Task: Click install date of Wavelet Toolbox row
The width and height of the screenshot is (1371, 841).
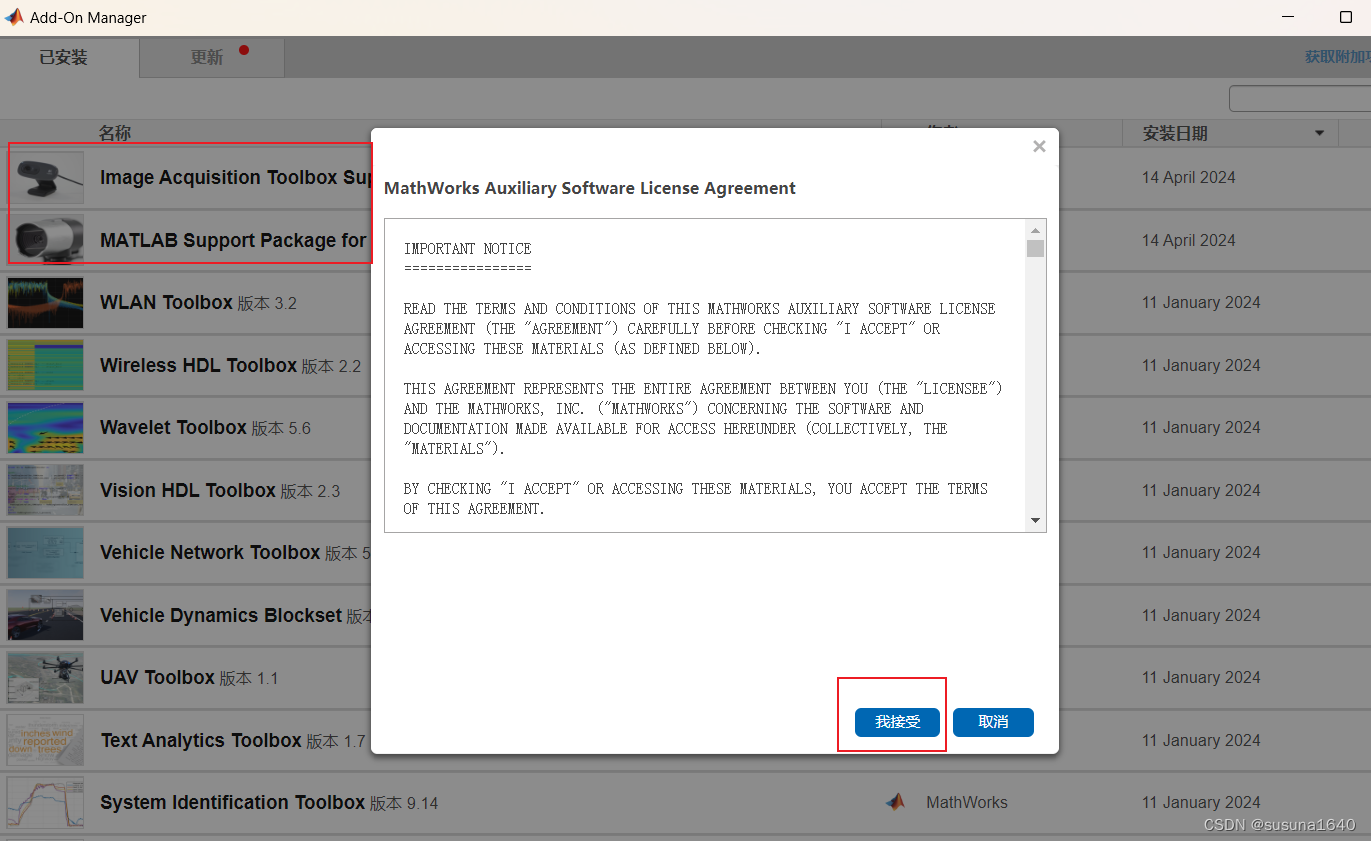Action: coord(1201,427)
